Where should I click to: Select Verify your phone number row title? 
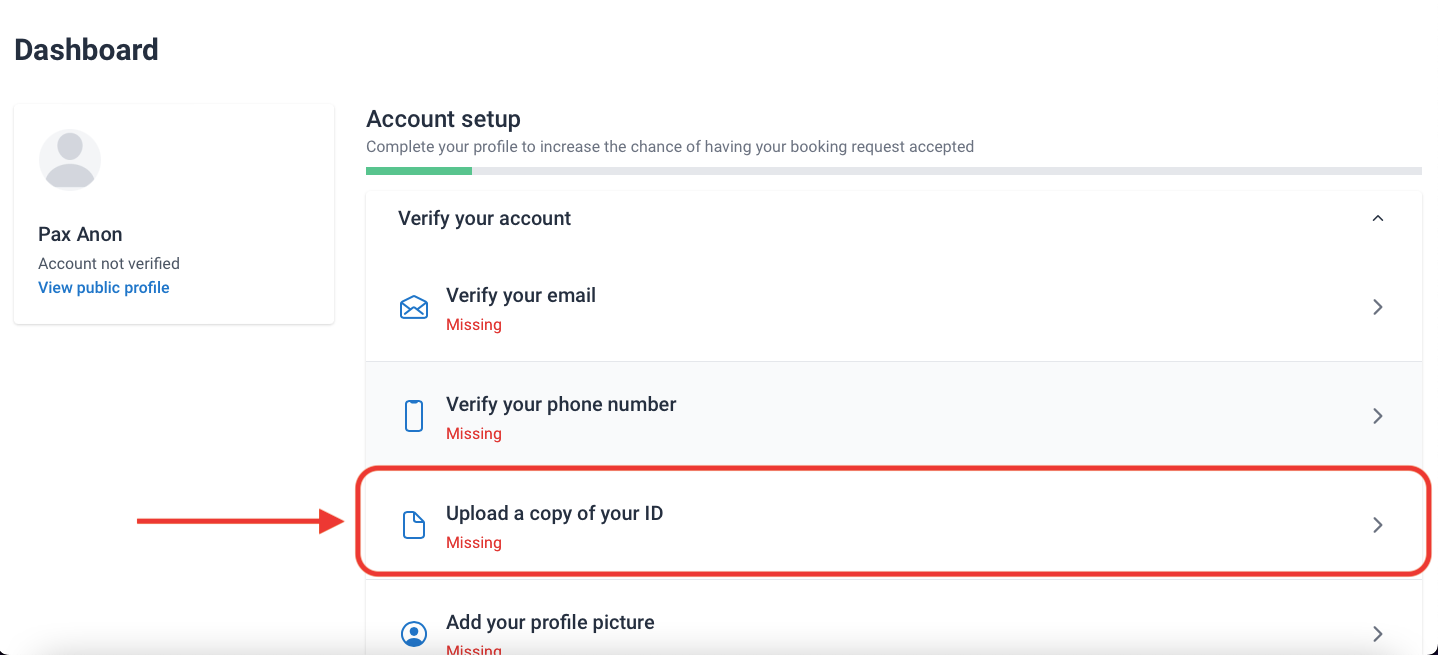(x=561, y=405)
